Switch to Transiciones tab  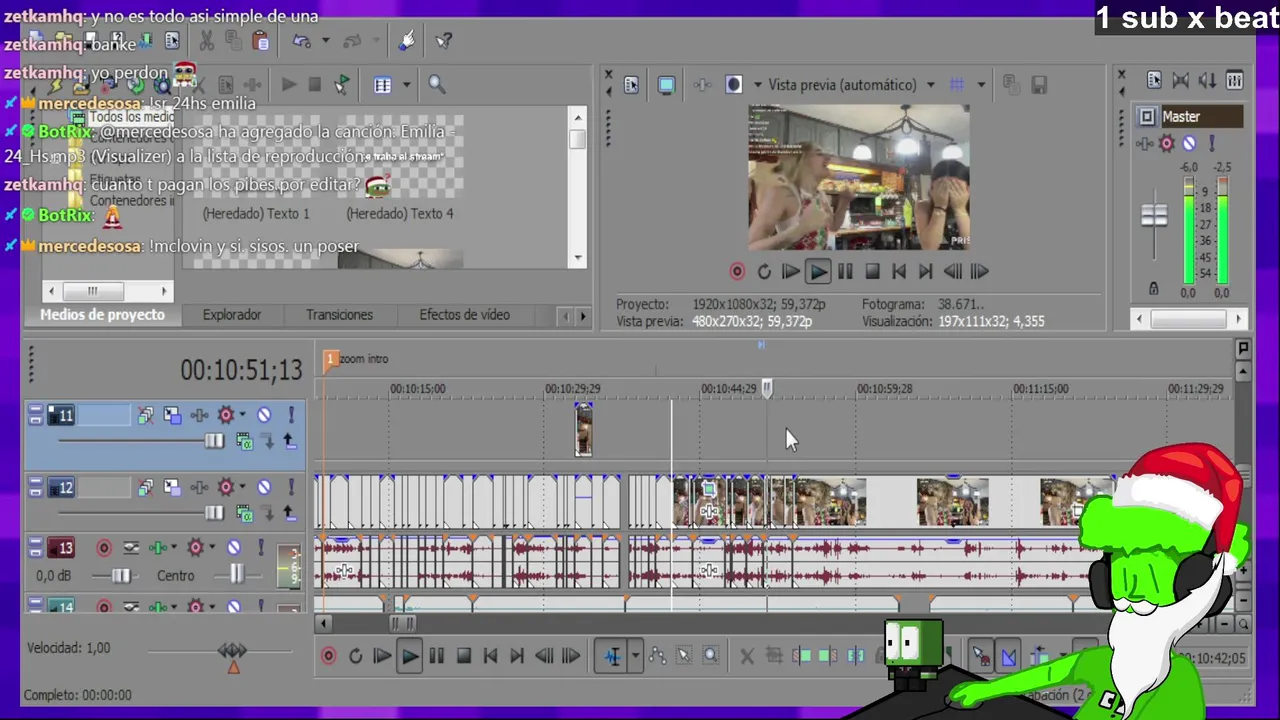tap(339, 315)
